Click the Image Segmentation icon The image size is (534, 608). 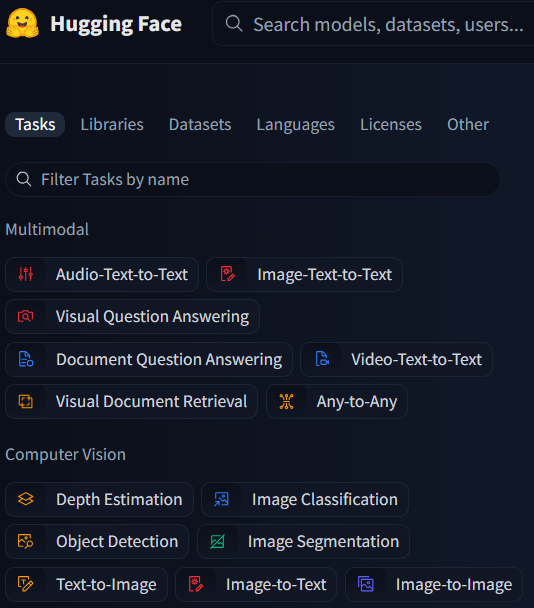(x=218, y=541)
